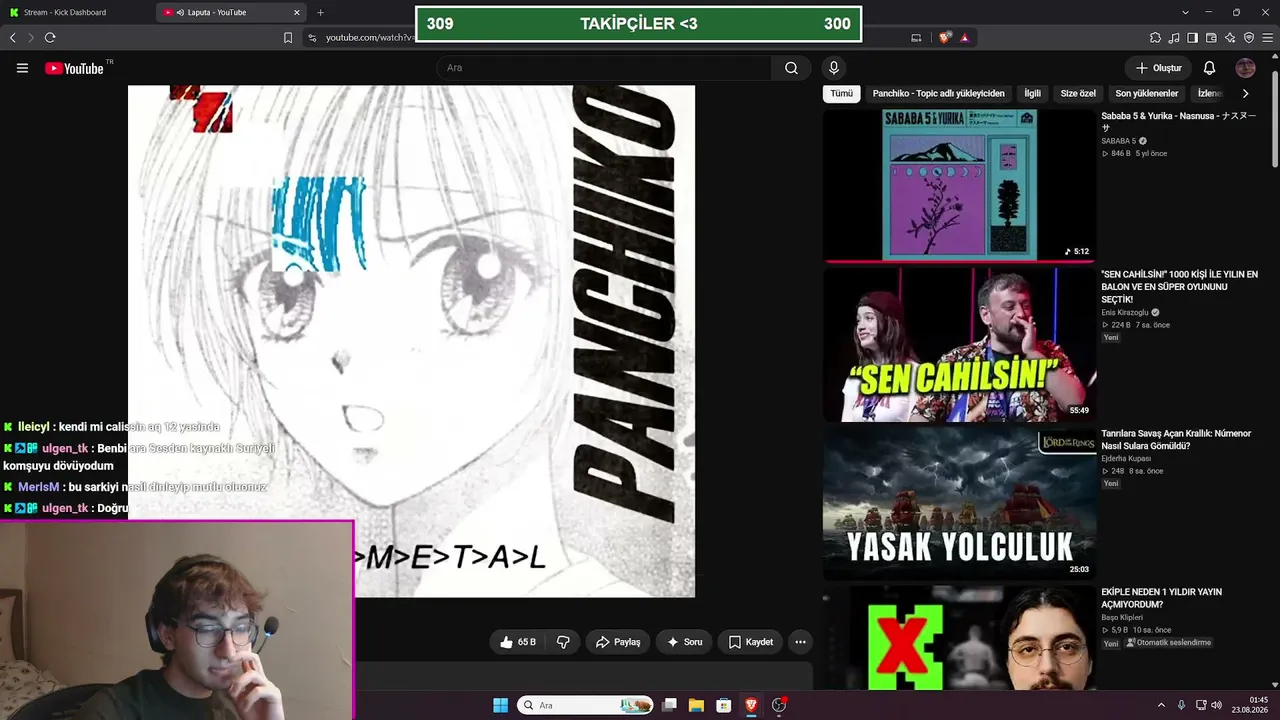The height and width of the screenshot is (720, 1280).
Task: Open Ejderha Kupası channel link
Action: [1127, 458]
